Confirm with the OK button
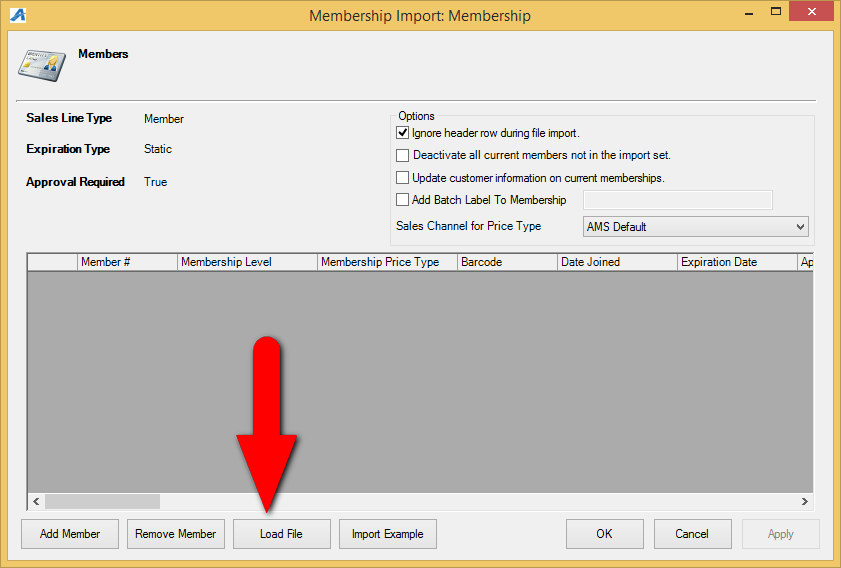The width and height of the screenshot is (841, 568). (x=604, y=534)
